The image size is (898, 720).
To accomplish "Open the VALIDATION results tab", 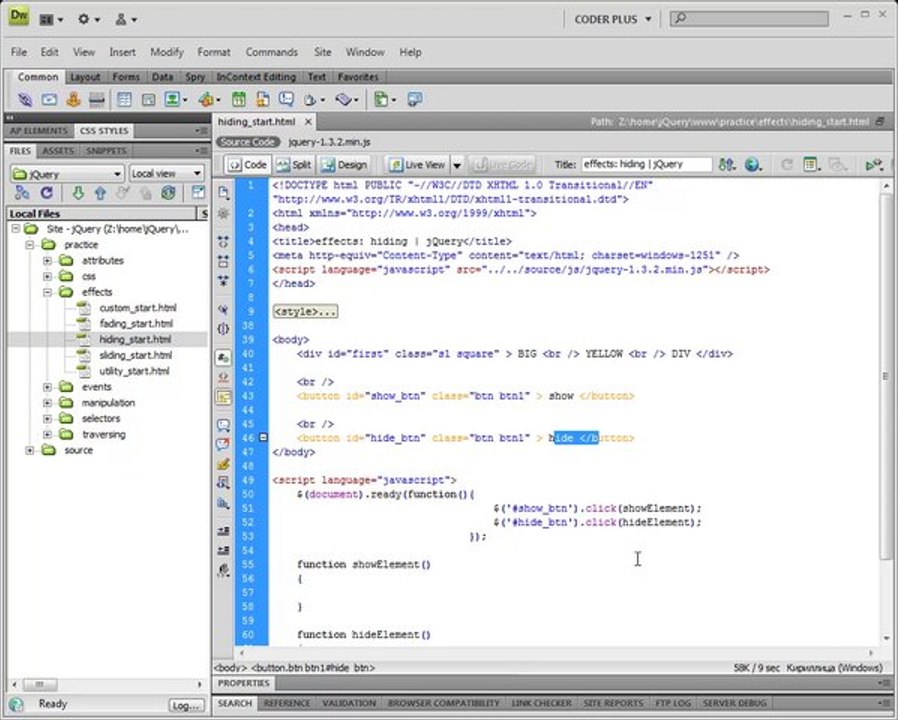I will point(349,703).
